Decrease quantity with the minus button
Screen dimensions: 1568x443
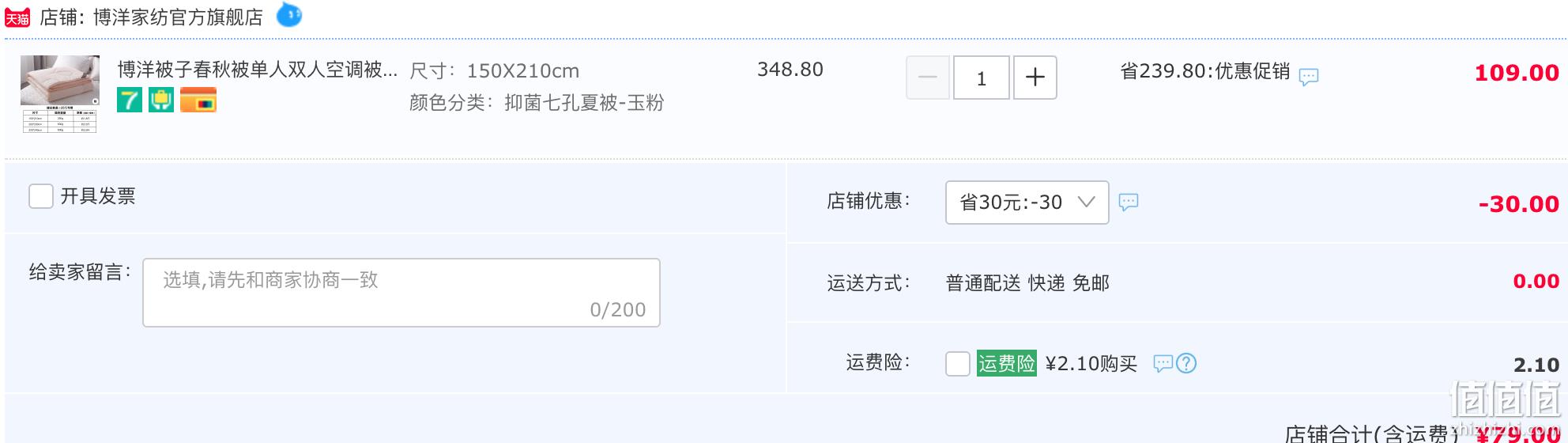pos(928,78)
